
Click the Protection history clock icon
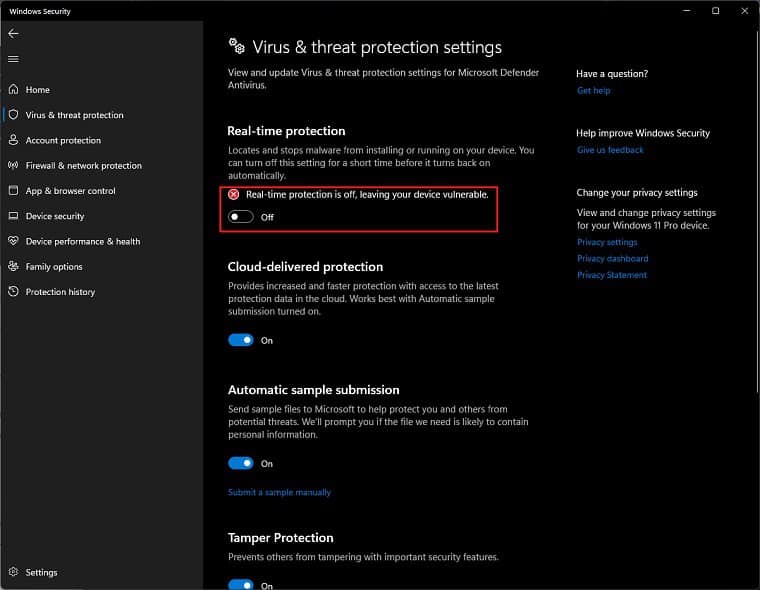14,291
